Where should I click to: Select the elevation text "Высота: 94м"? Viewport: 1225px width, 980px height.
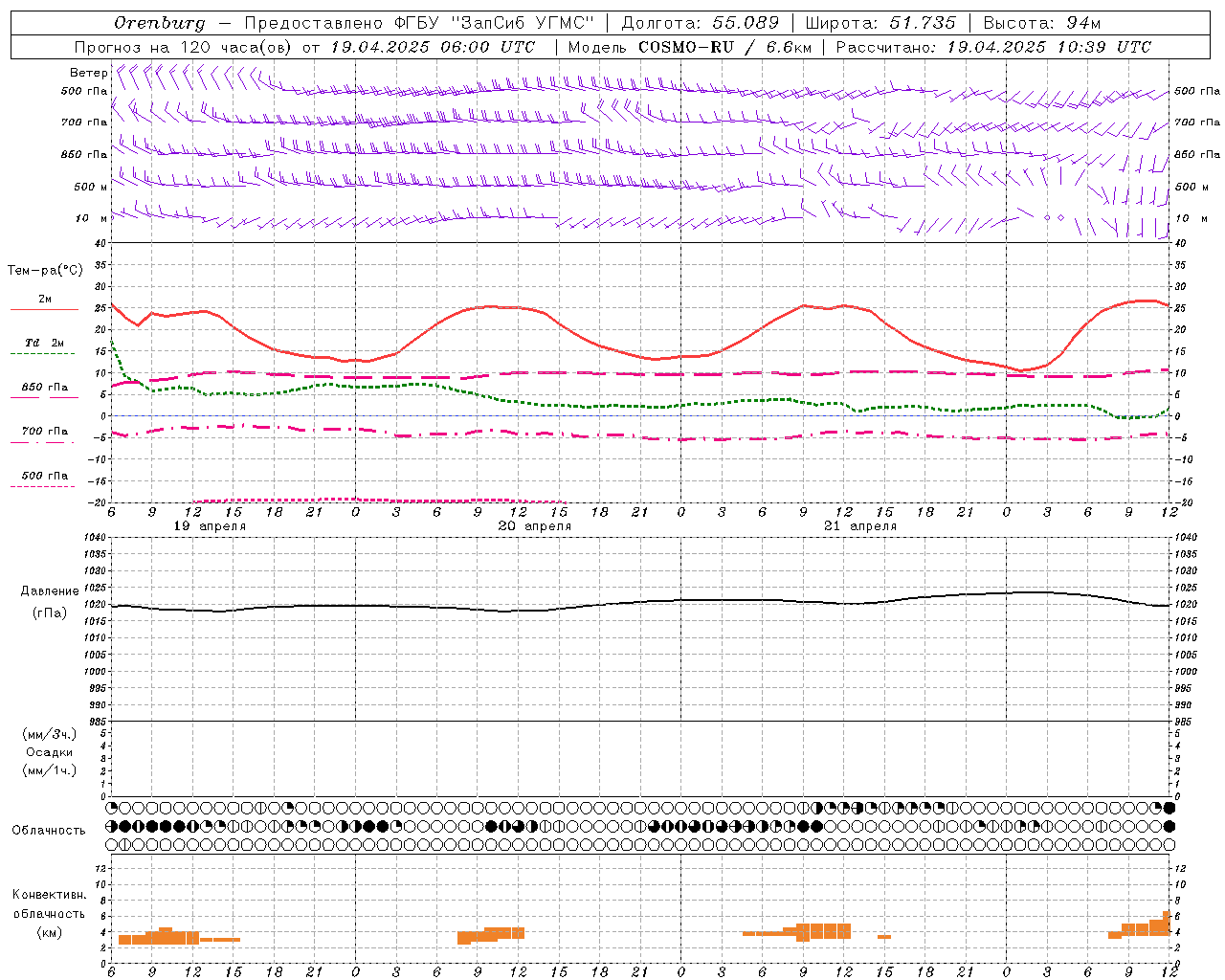[x=1042, y=23]
